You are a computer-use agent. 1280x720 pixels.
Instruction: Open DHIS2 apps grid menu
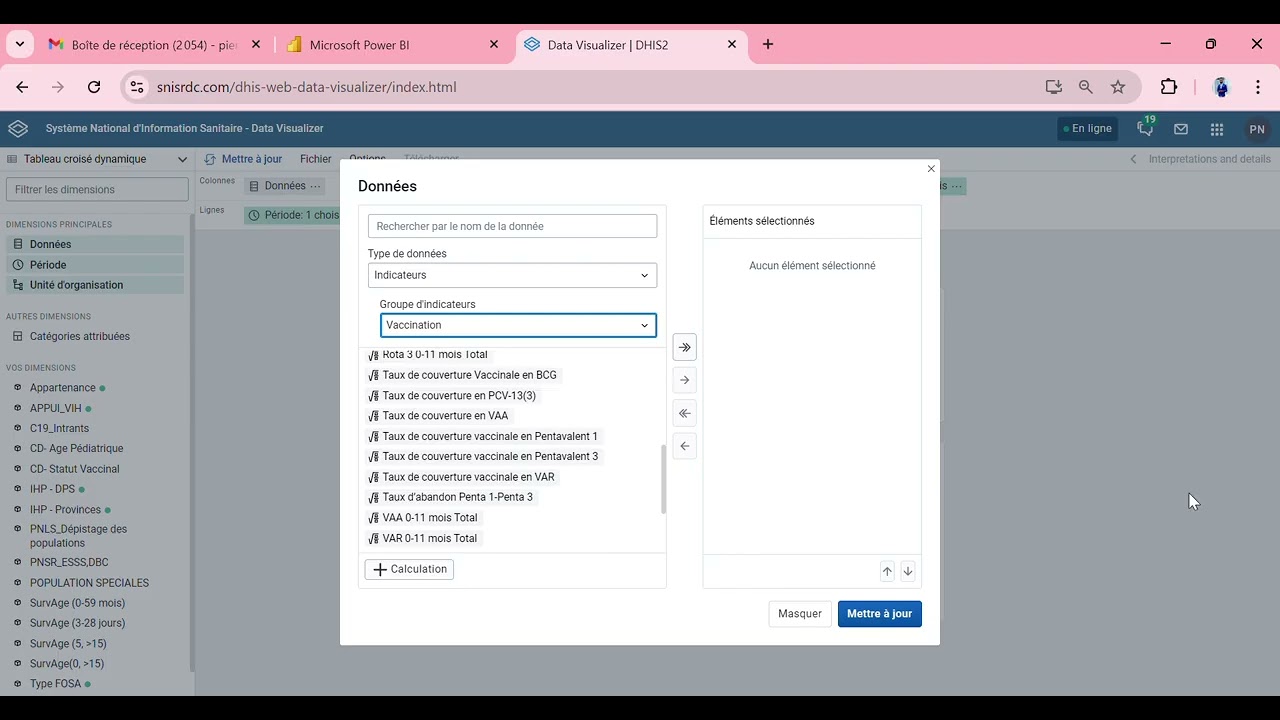click(x=1217, y=129)
